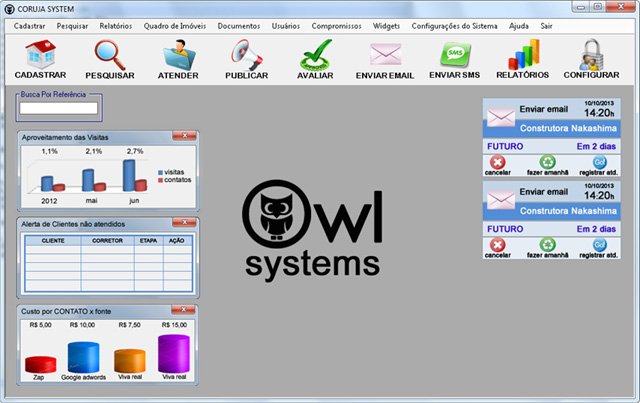
Task: Open the Relatórios menu
Action: pyautogui.click(x=116, y=26)
